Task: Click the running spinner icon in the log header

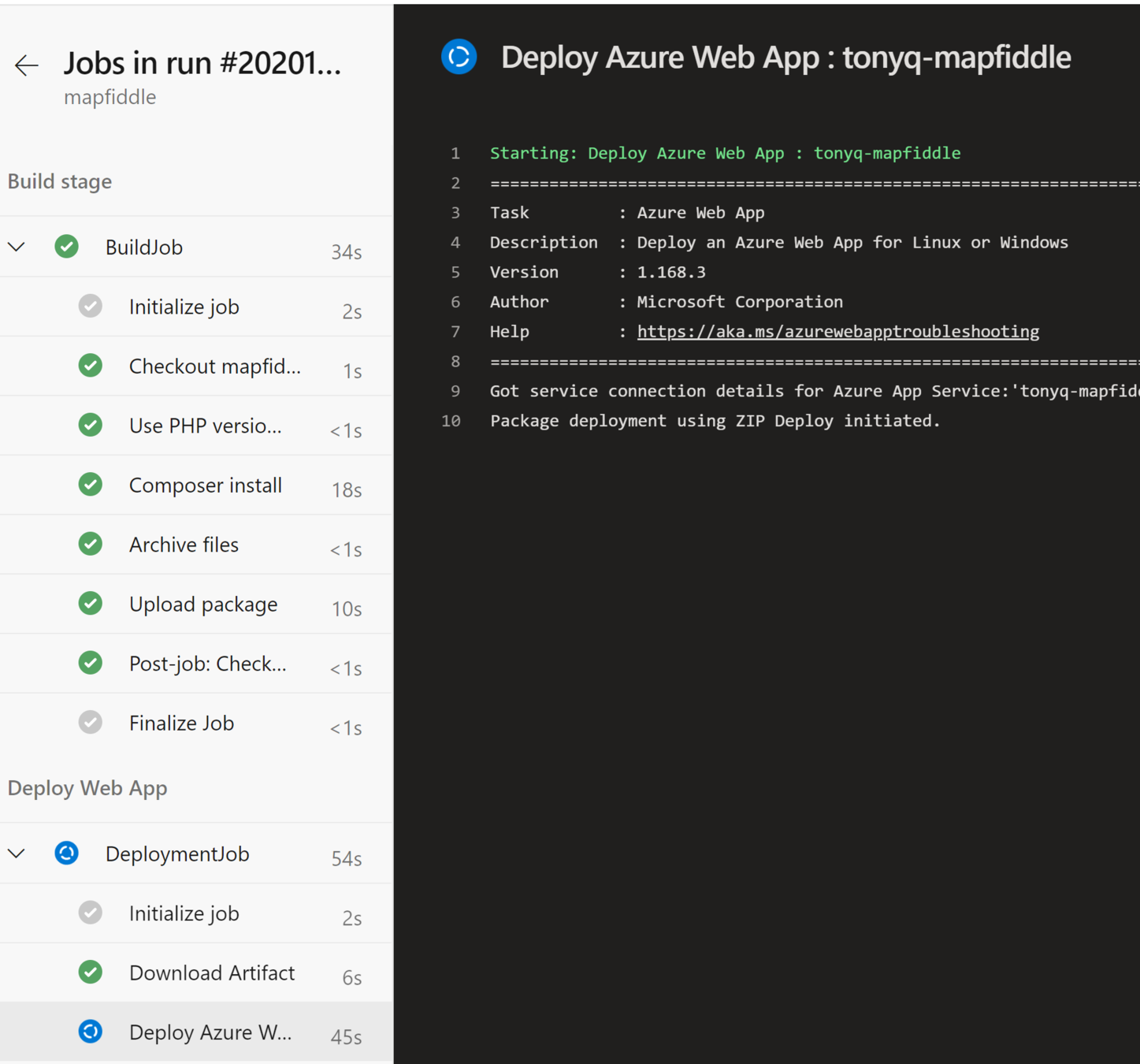Action: point(459,57)
